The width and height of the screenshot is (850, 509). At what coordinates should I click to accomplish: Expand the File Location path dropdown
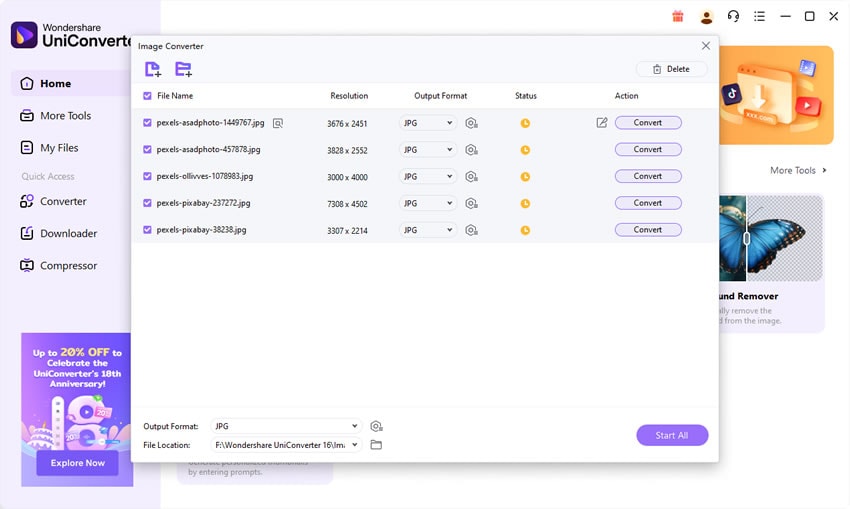[x=286, y=445]
